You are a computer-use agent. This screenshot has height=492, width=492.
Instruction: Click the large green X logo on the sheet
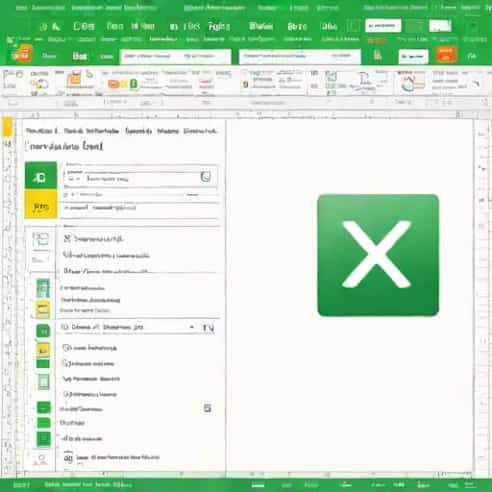click(378, 255)
